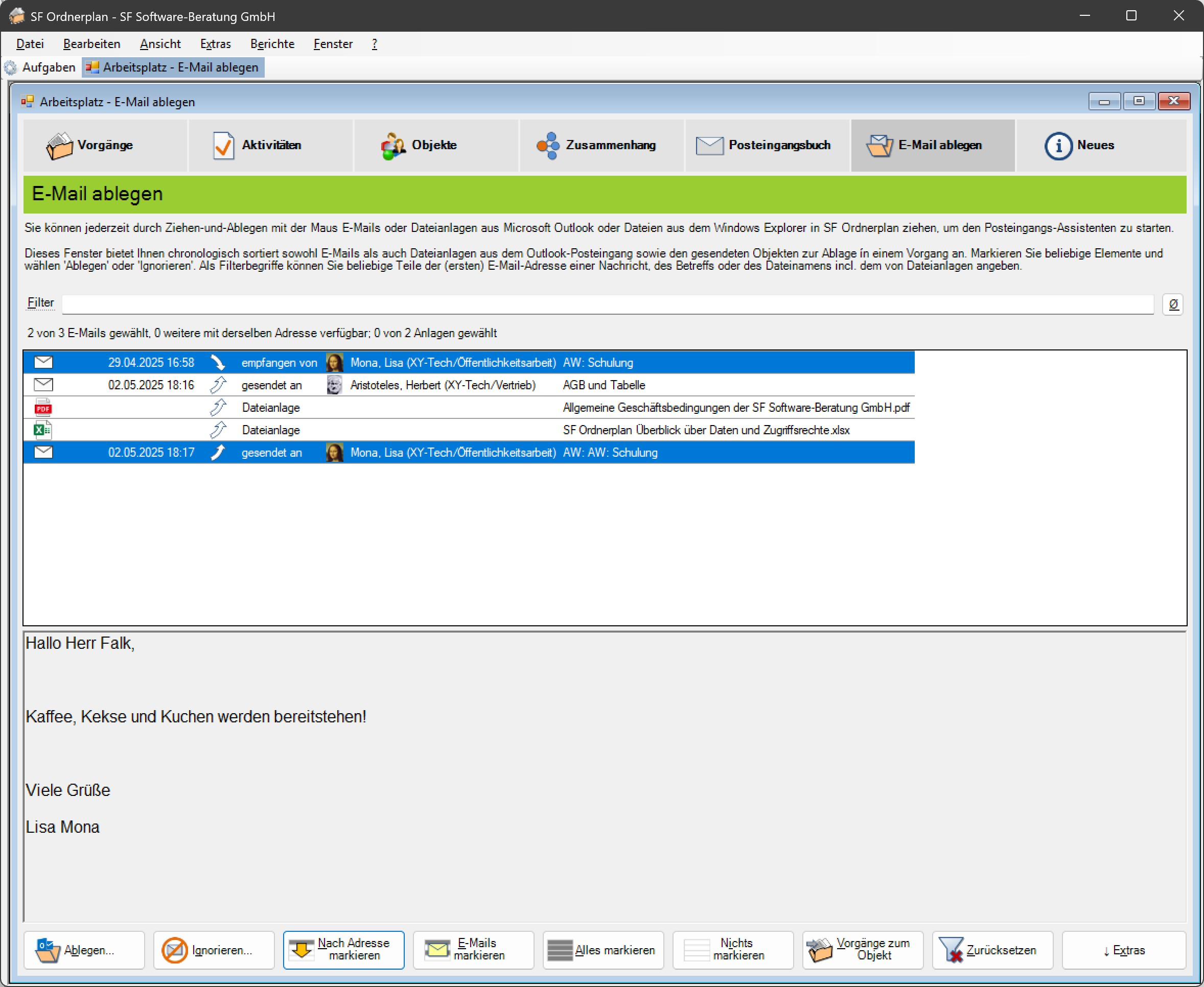Minimize the inner Arbeitsplatz window
Viewport: 1204px width, 987px height.
pos(1104,101)
